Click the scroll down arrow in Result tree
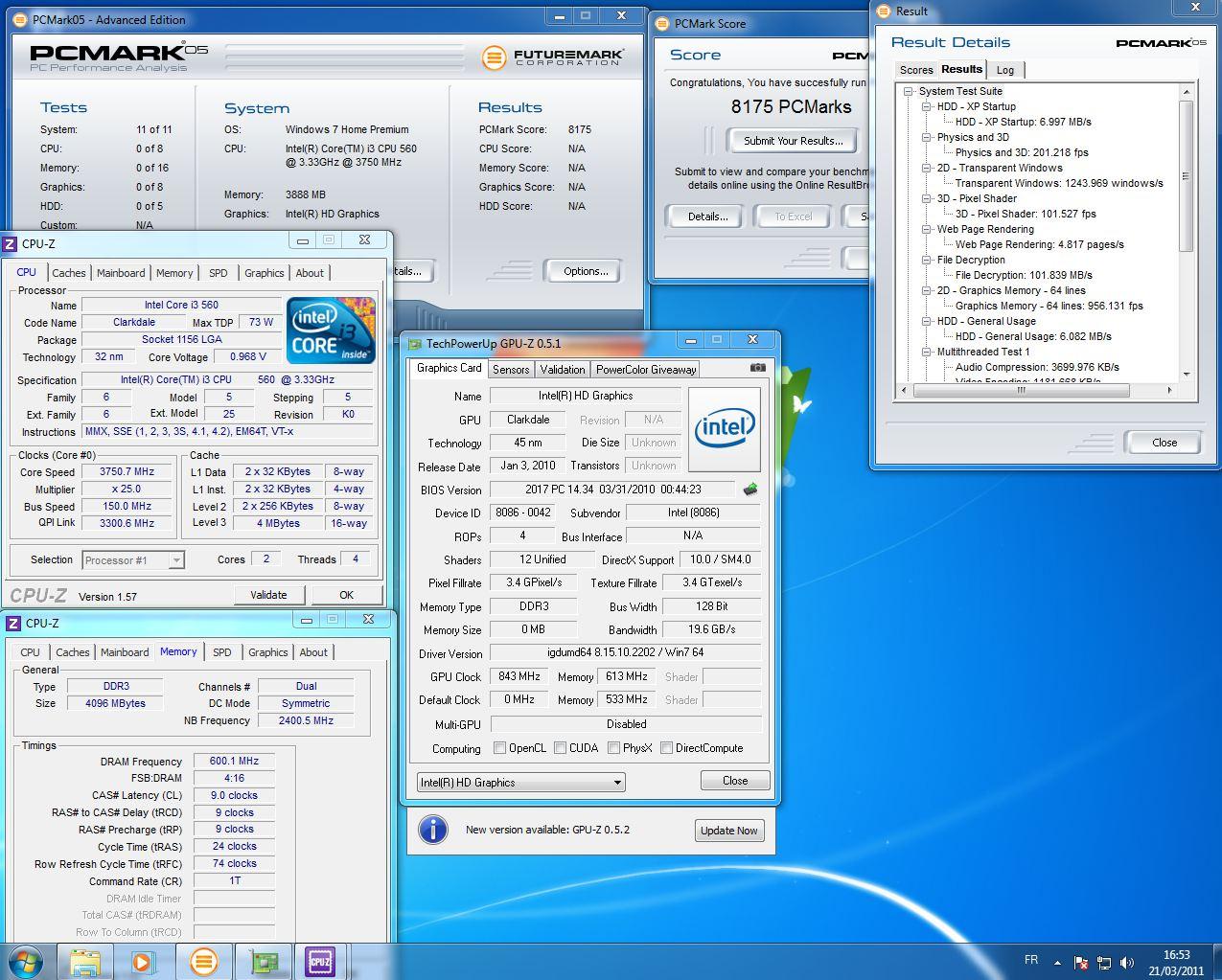The height and width of the screenshot is (980, 1222). [1186, 375]
